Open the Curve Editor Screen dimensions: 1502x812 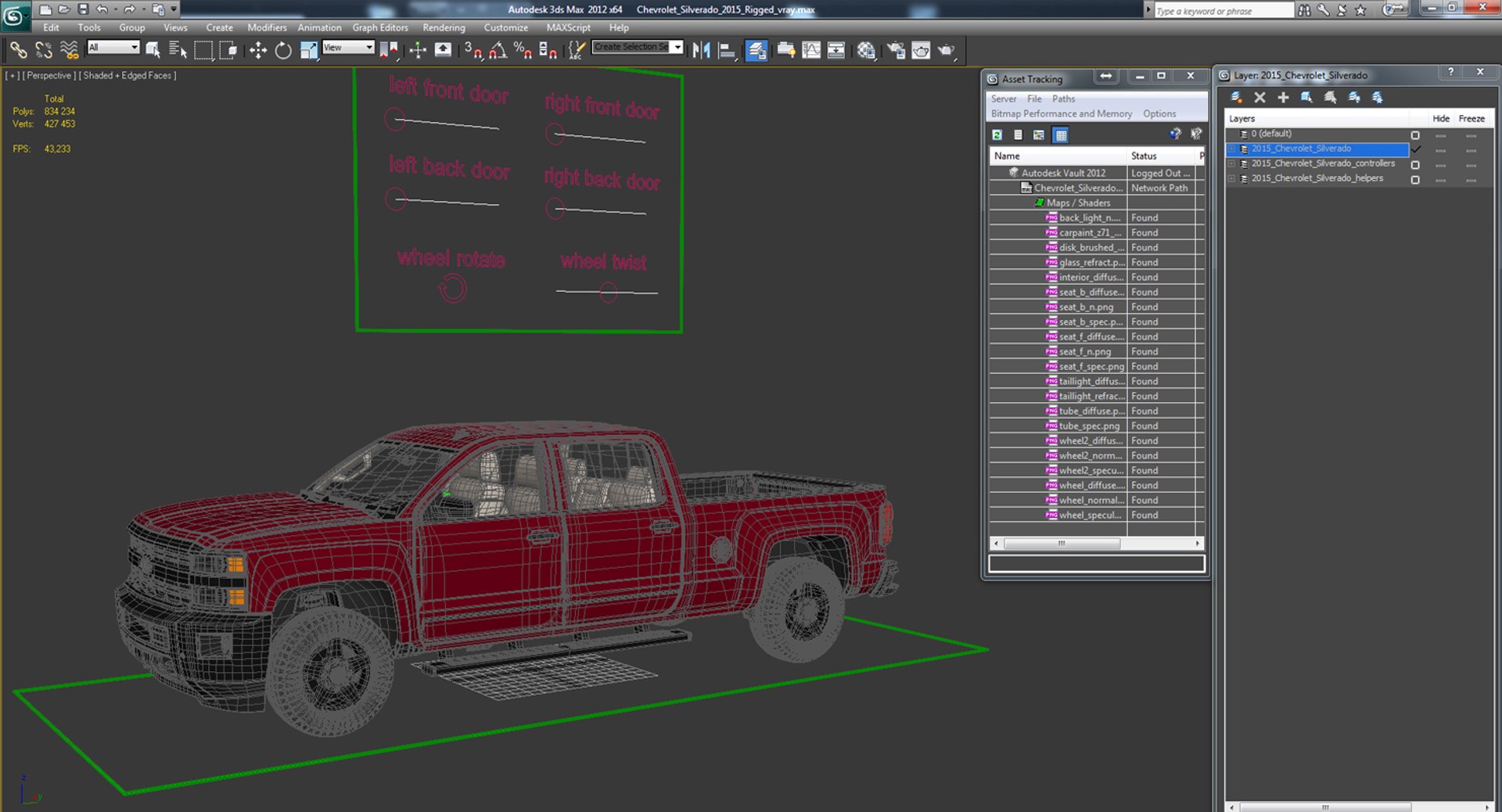[x=811, y=51]
